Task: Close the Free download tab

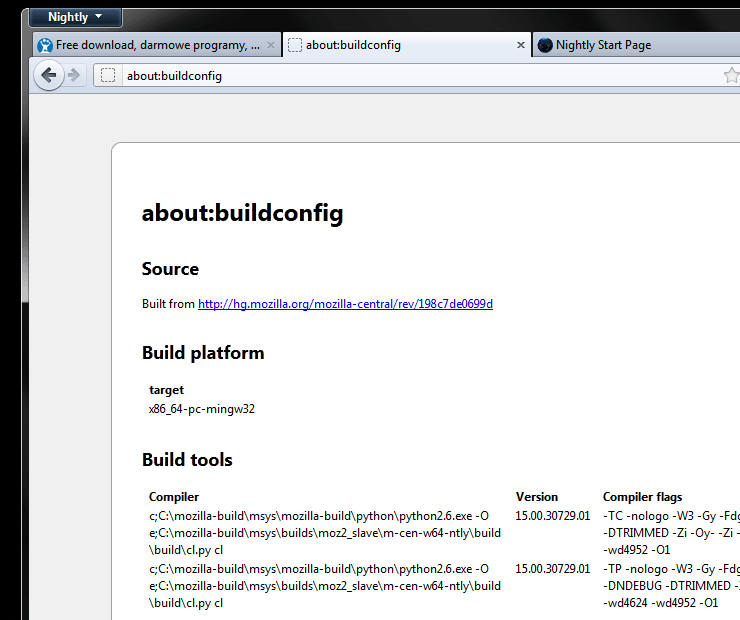Action: [x=271, y=45]
